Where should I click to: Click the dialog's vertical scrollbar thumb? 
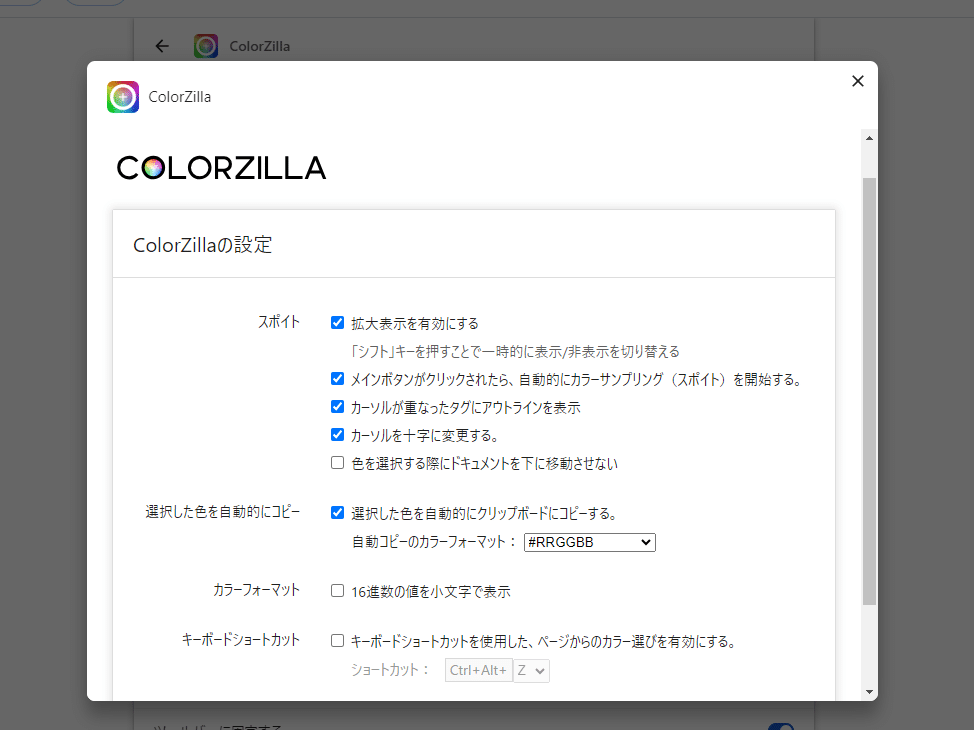[x=869, y=391]
